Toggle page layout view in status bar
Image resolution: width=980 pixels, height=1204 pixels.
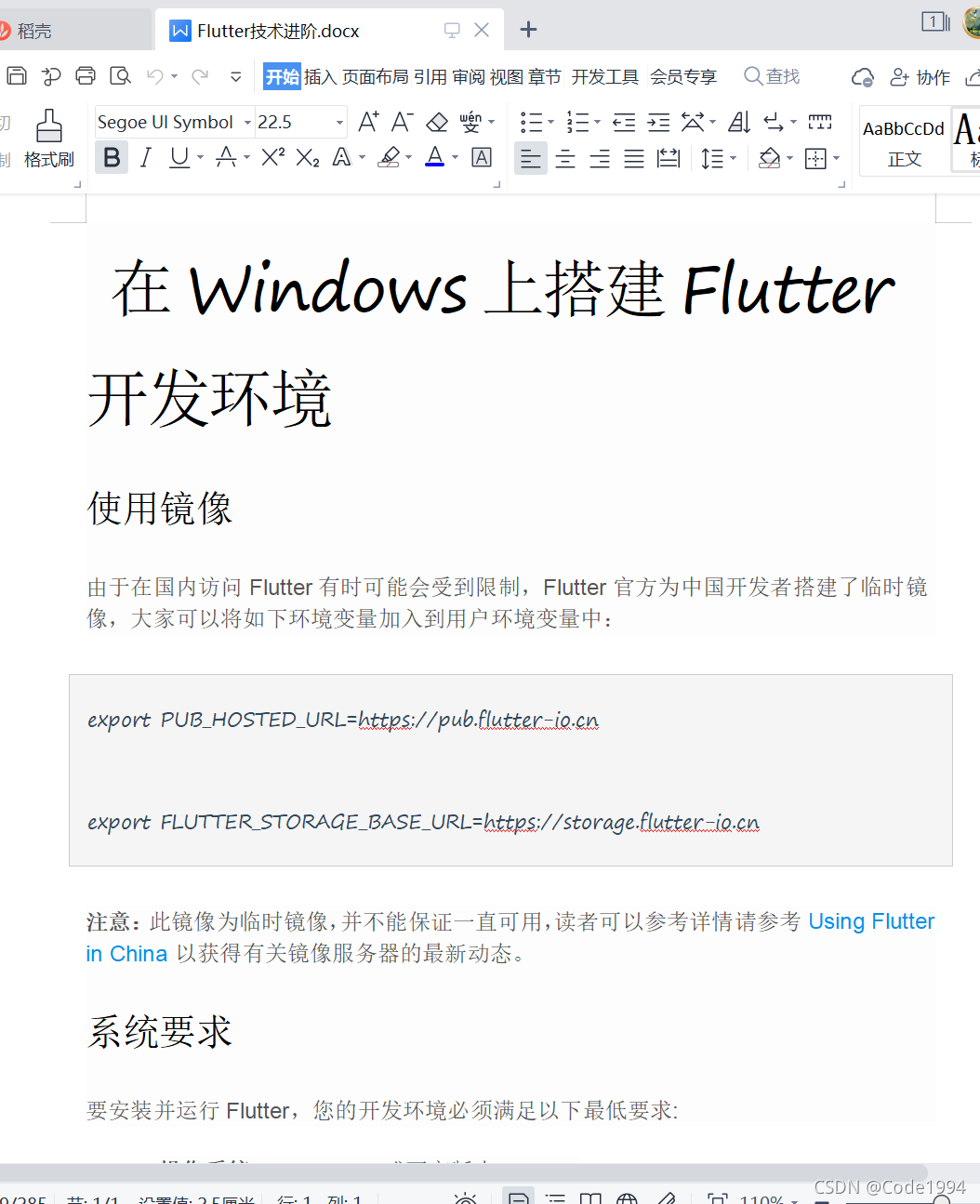point(519,1196)
